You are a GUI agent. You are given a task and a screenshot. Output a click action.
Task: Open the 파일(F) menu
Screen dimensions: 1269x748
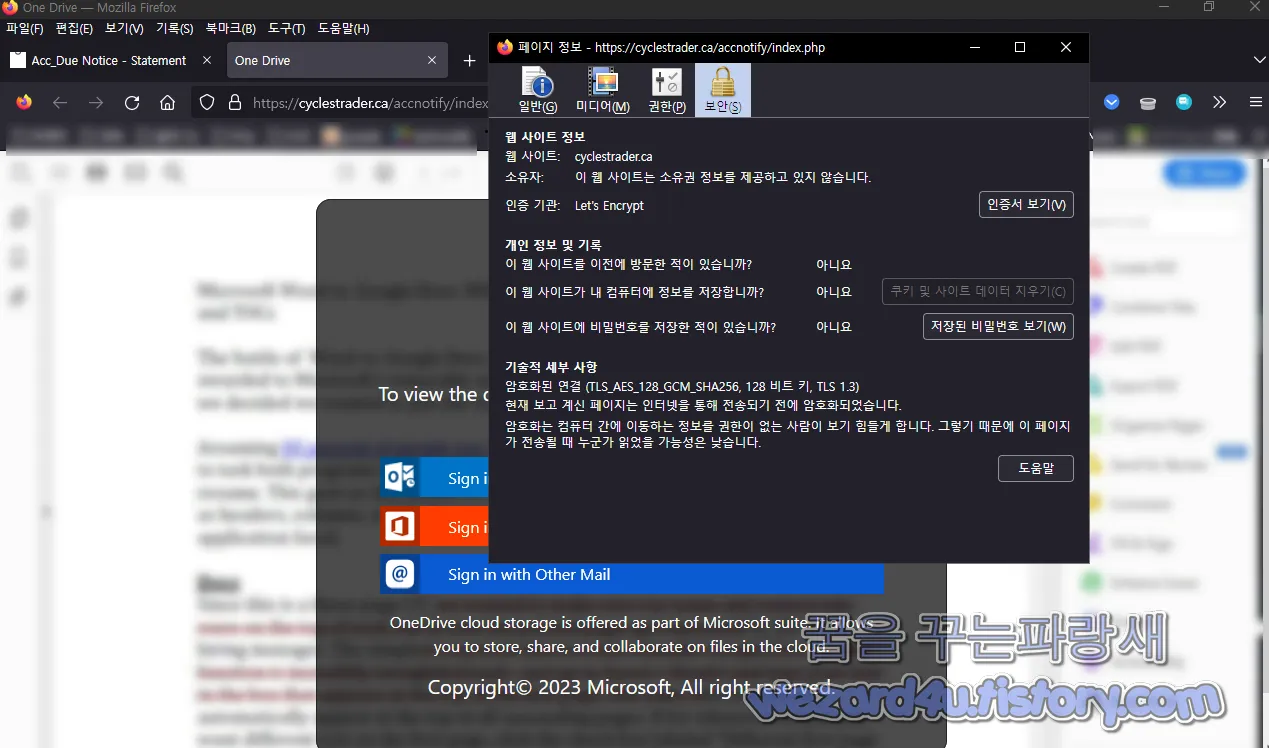coord(25,29)
